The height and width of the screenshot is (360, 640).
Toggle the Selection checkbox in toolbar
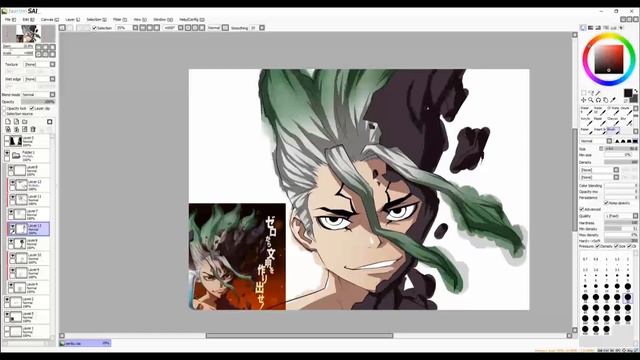pyautogui.click(x=94, y=28)
